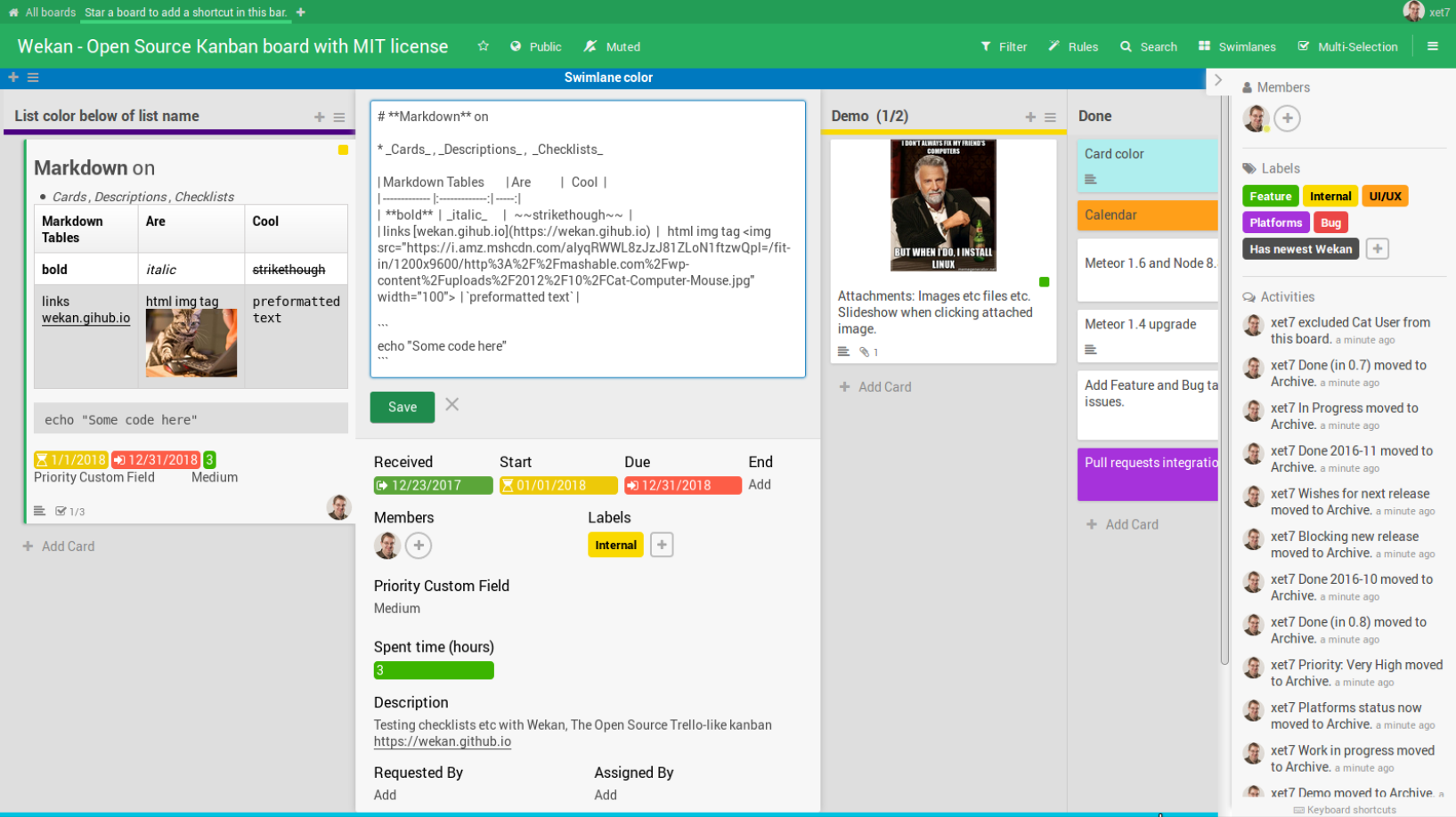Open the Demo list actions menu
Image resolution: width=1456 pixels, height=817 pixels.
pos(1051,117)
